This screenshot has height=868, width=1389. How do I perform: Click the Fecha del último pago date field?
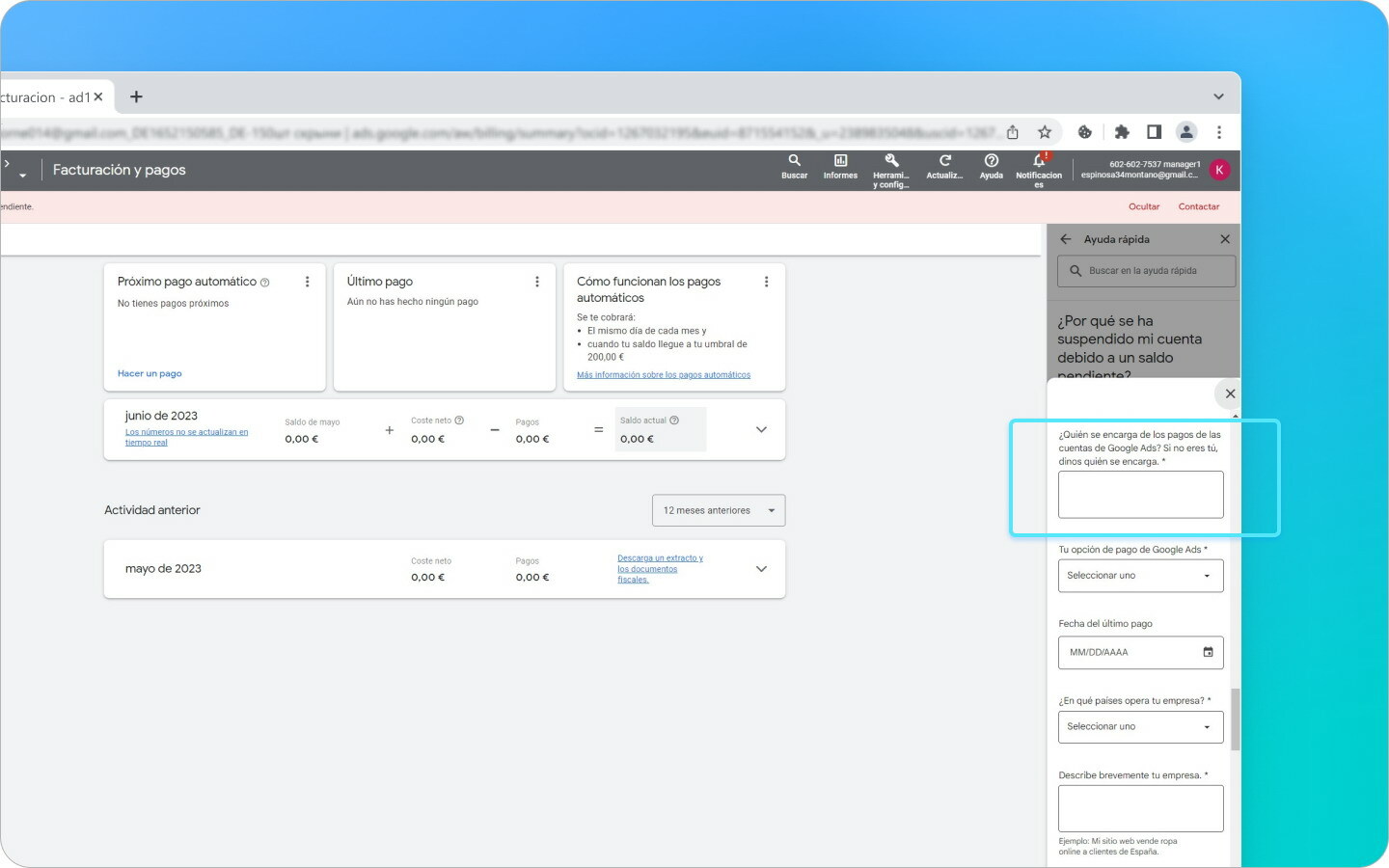[x=1141, y=653]
